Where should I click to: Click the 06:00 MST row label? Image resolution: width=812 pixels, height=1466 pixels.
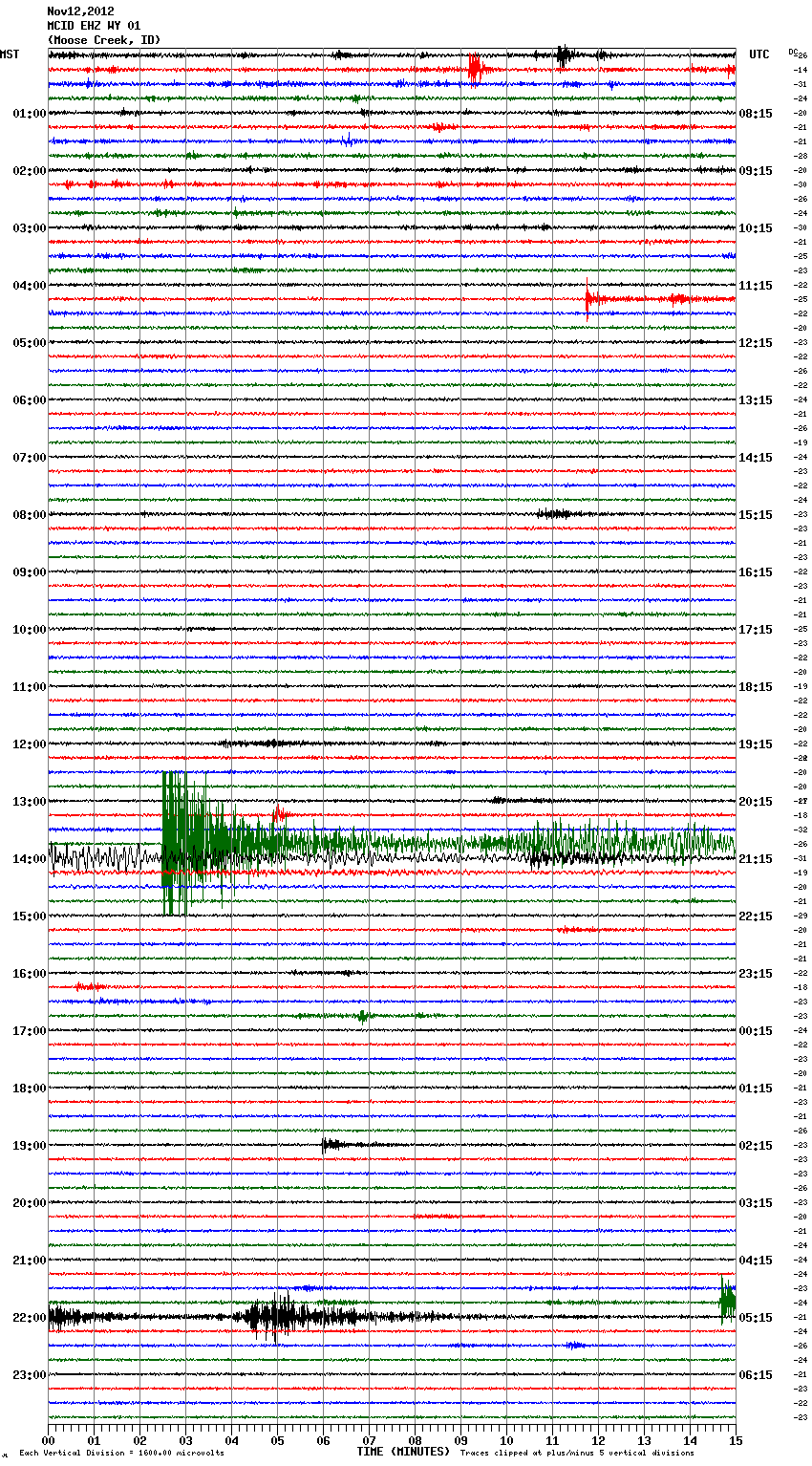[x=30, y=400]
